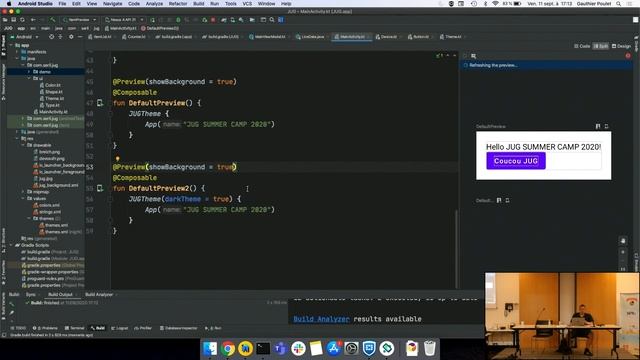Open the Terminal tool window button

pos(75,328)
